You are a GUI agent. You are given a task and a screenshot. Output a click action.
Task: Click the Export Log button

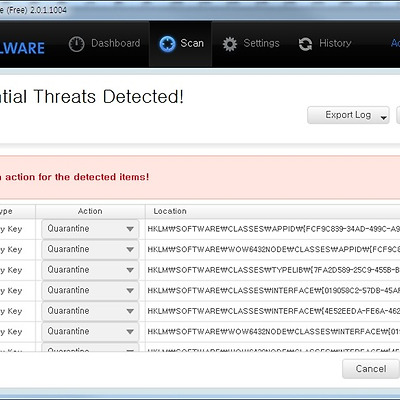pyautogui.click(x=348, y=115)
